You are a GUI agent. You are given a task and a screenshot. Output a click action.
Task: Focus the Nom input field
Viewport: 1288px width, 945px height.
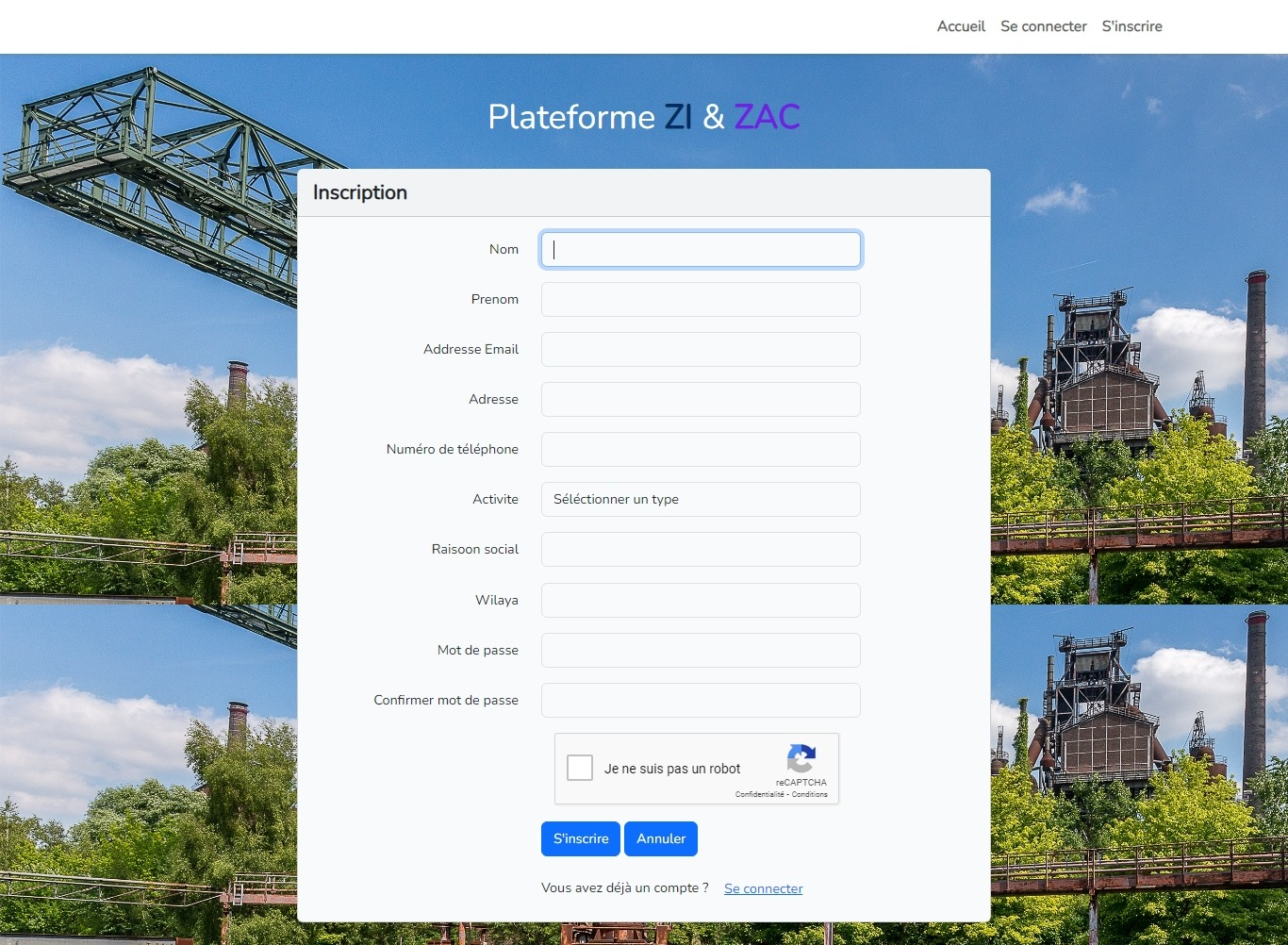coord(701,250)
